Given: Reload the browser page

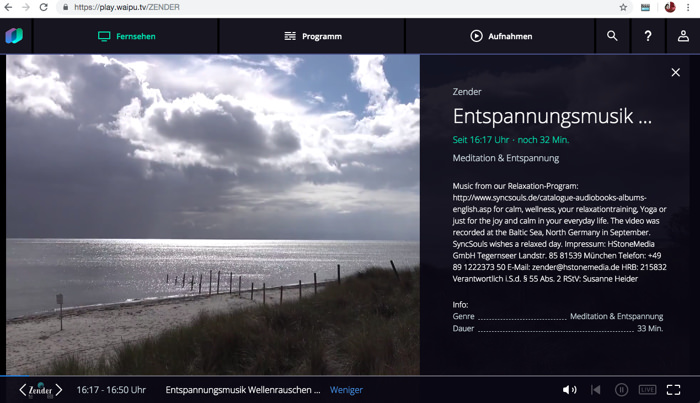Looking at the screenshot, I should click(44, 7).
